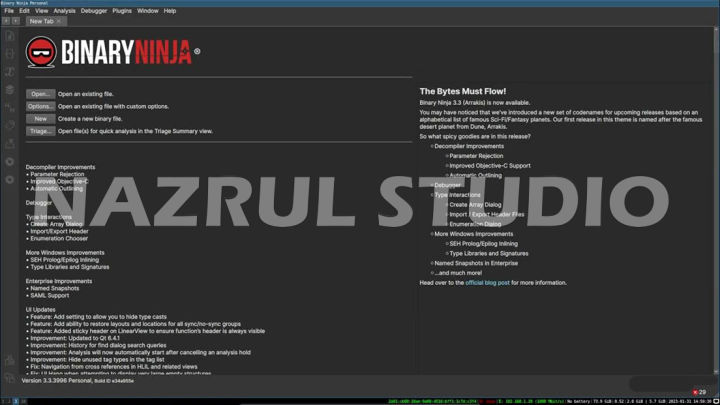Click "Improvement: Hide unused tag types" entry
720x405 pixels.
point(97,360)
